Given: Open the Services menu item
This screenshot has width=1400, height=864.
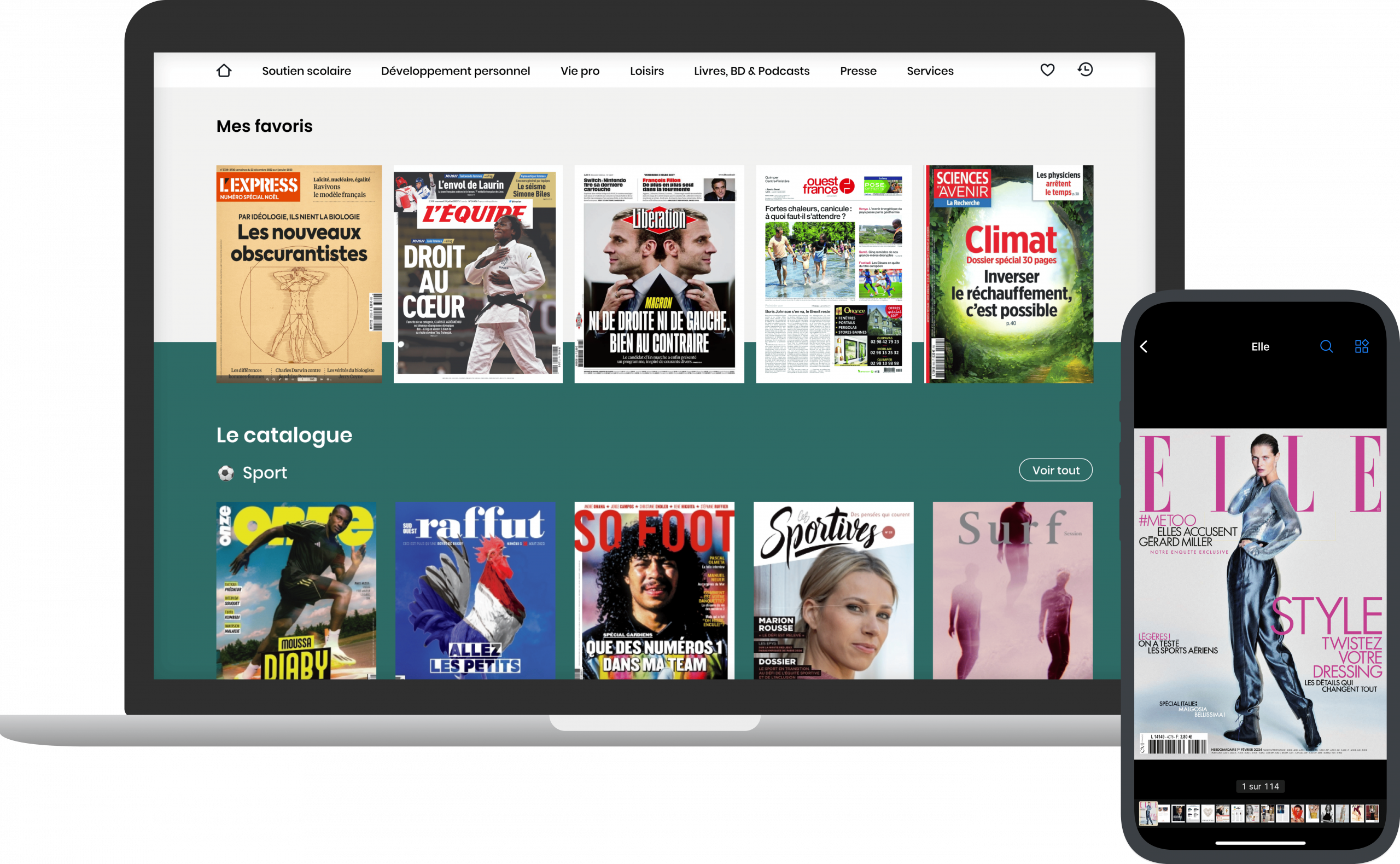Looking at the screenshot, I should (x=930, y=71).
